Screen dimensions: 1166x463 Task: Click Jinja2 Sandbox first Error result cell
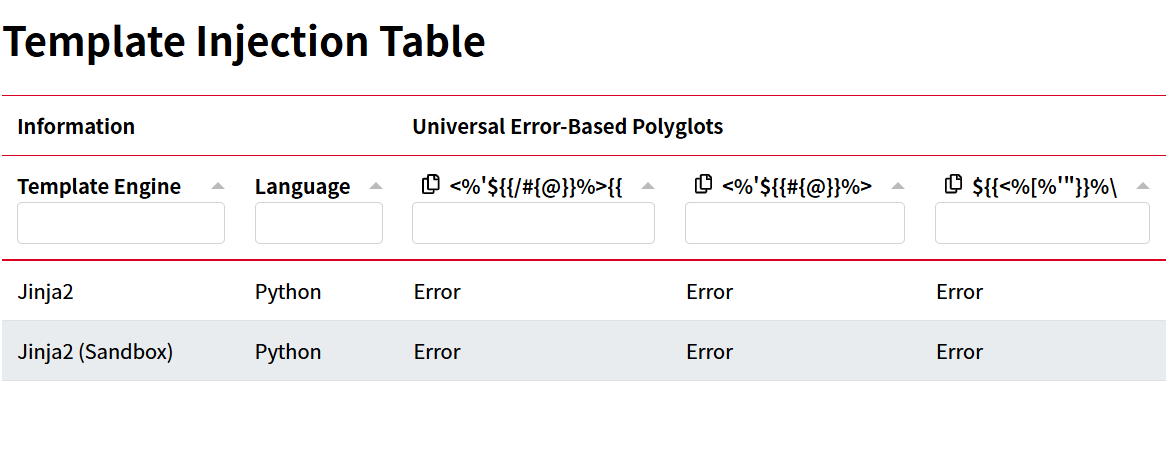click(437, 352)
